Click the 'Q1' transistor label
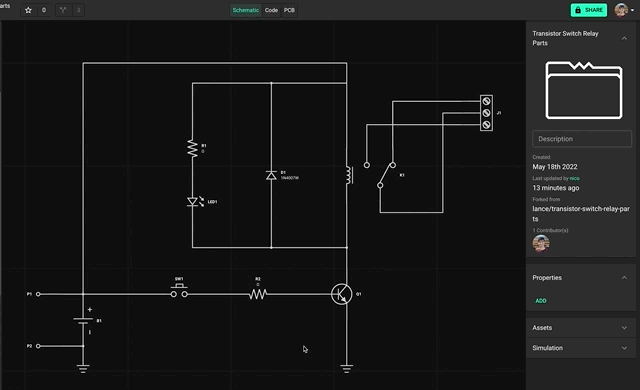 pyautogui.click(x=358, y=294)
